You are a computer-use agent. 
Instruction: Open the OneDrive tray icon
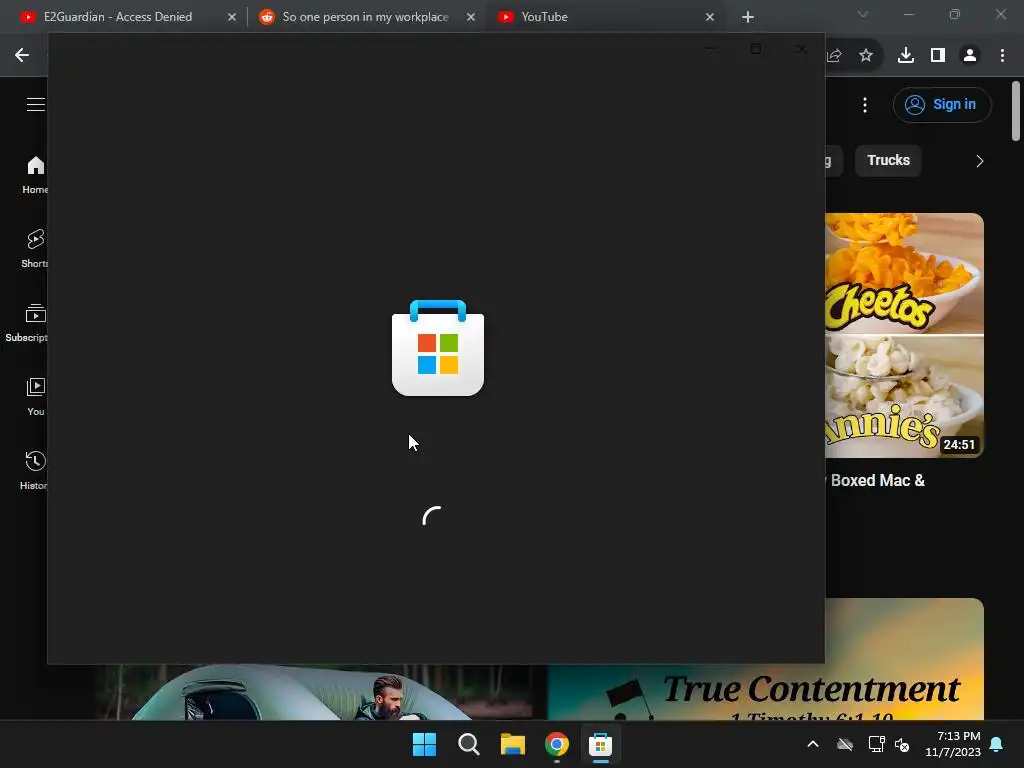(x=845, y=744)
